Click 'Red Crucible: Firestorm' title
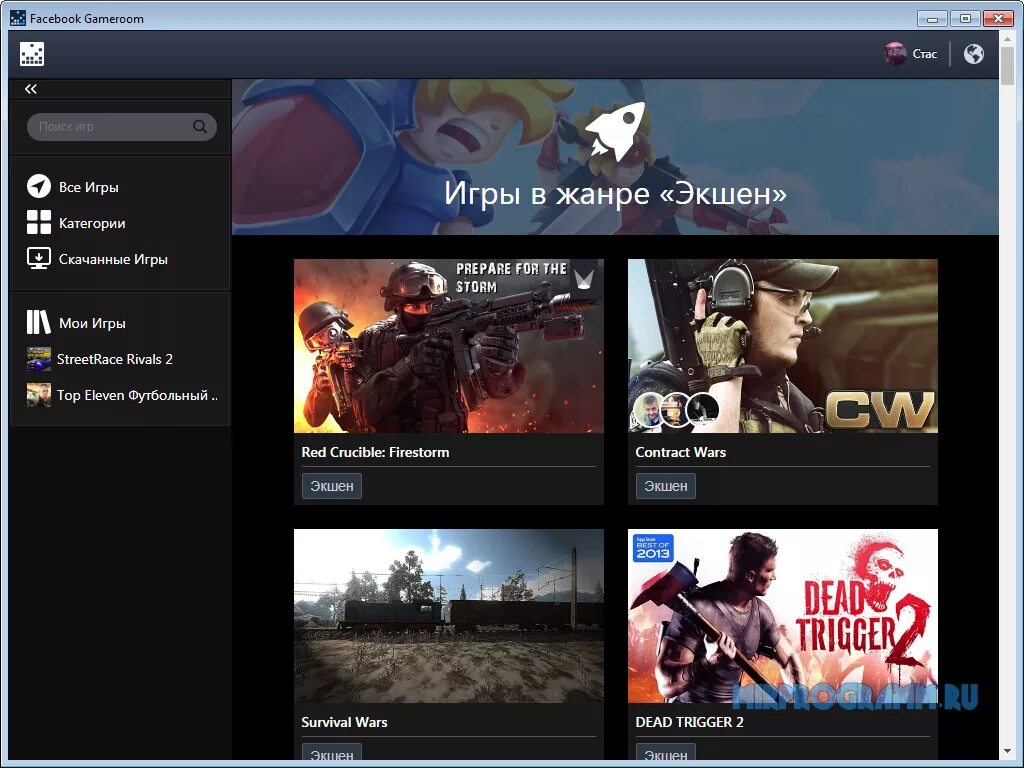The width and height of the screenshot is (1024, 768). pyautogui.click(x=376, y=452)
